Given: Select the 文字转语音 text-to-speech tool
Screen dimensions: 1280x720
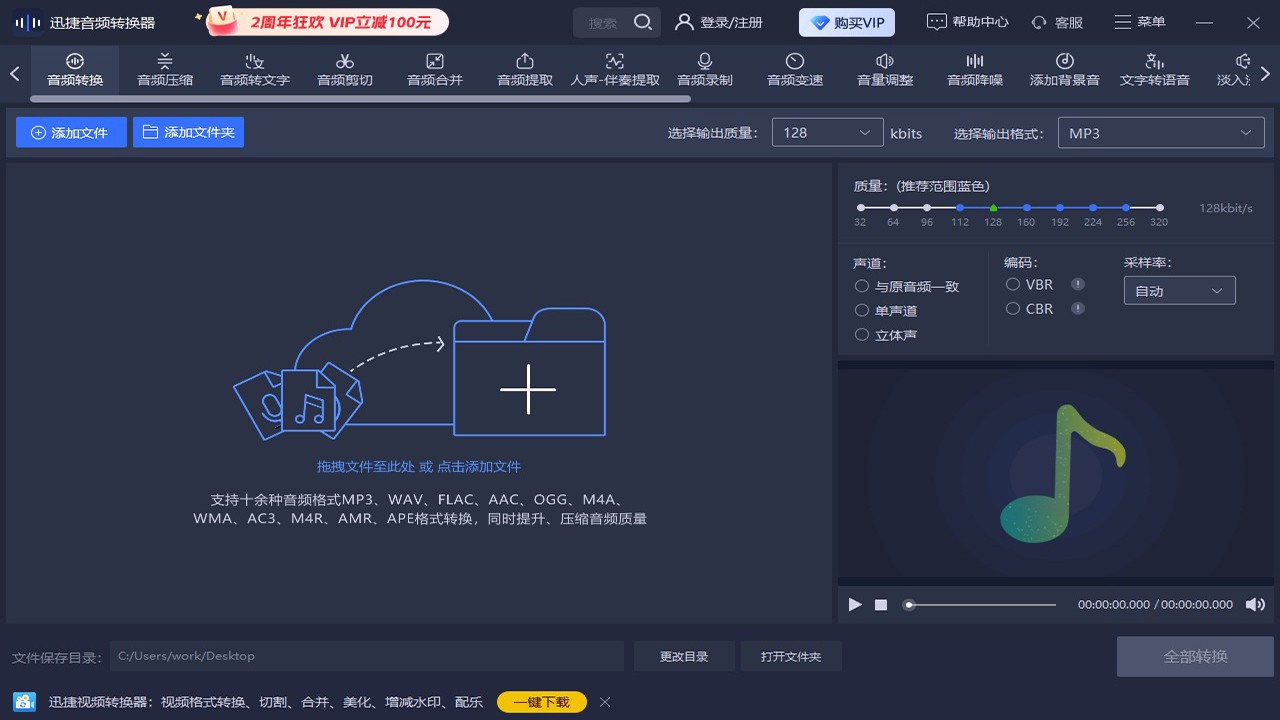Looking at the screenshot, I should (1154, 70).
